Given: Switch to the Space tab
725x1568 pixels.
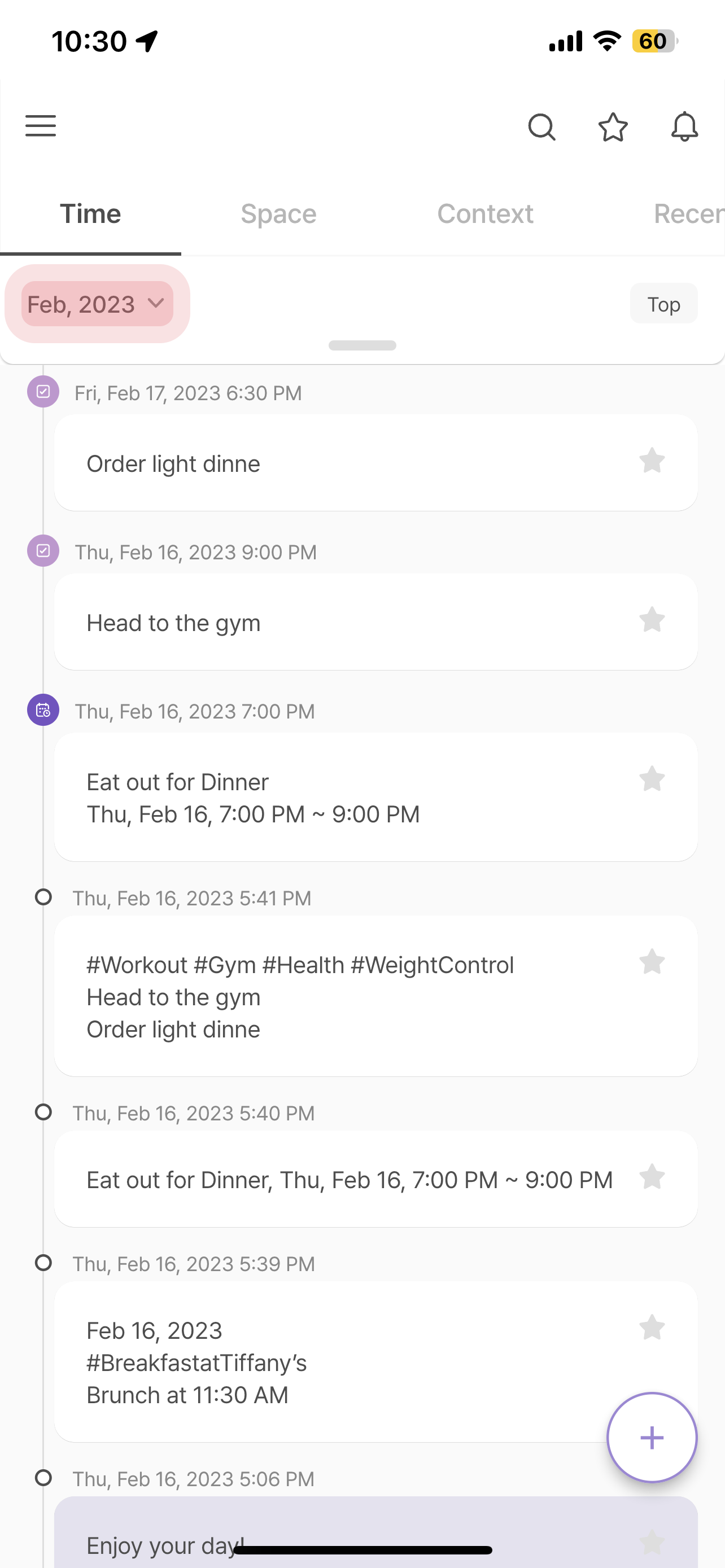Looking at the screenshot, I should [278, 214].
